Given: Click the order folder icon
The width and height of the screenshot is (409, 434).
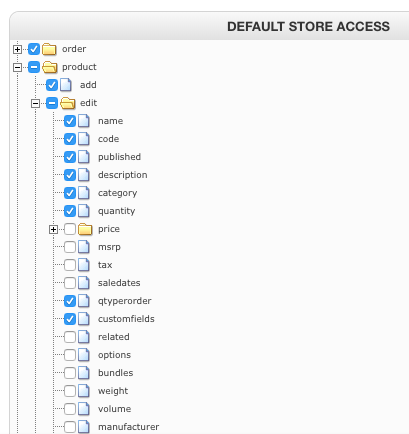Looking at the screenshot, I should click(49, 49).
